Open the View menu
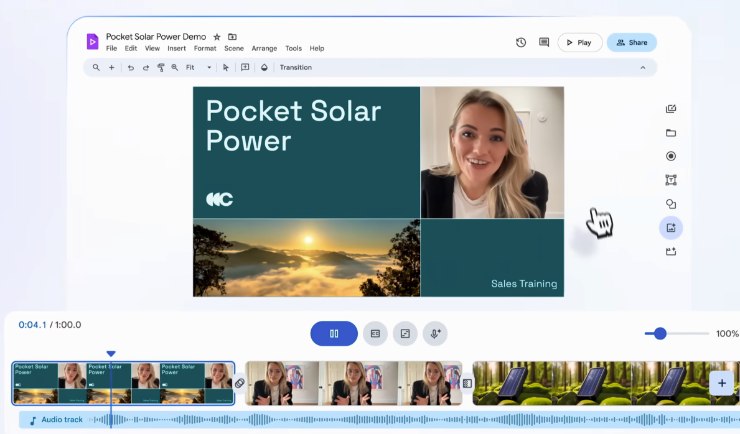 (152, 48)
